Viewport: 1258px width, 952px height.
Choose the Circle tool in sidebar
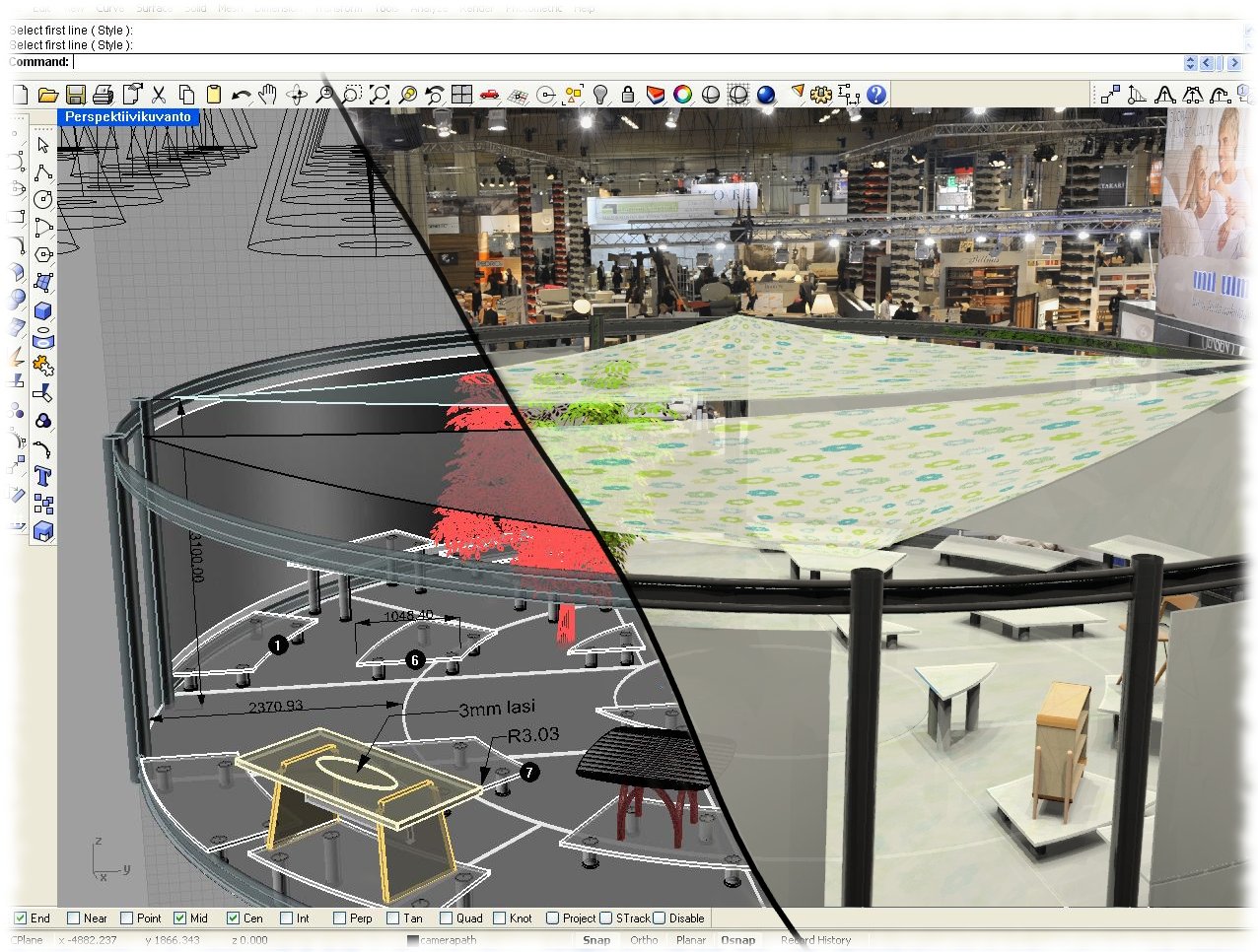tap(42, 200)
